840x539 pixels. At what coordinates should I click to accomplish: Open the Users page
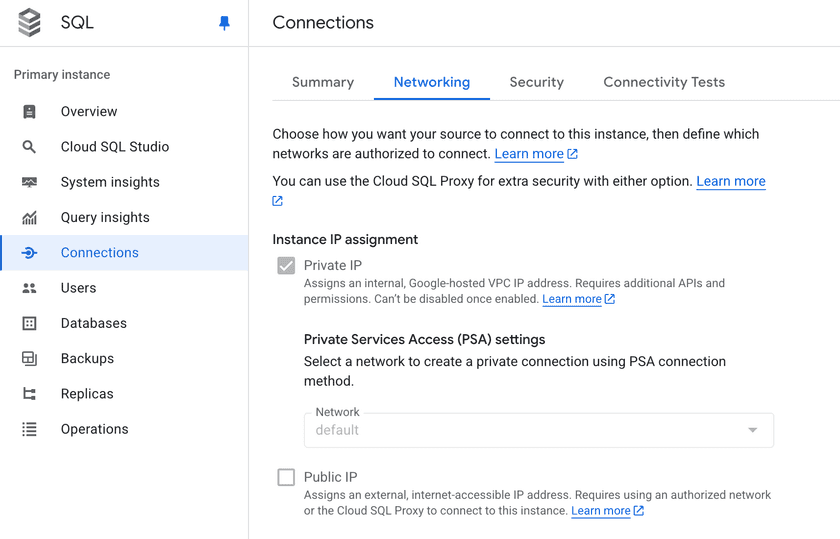click(124, 288)
